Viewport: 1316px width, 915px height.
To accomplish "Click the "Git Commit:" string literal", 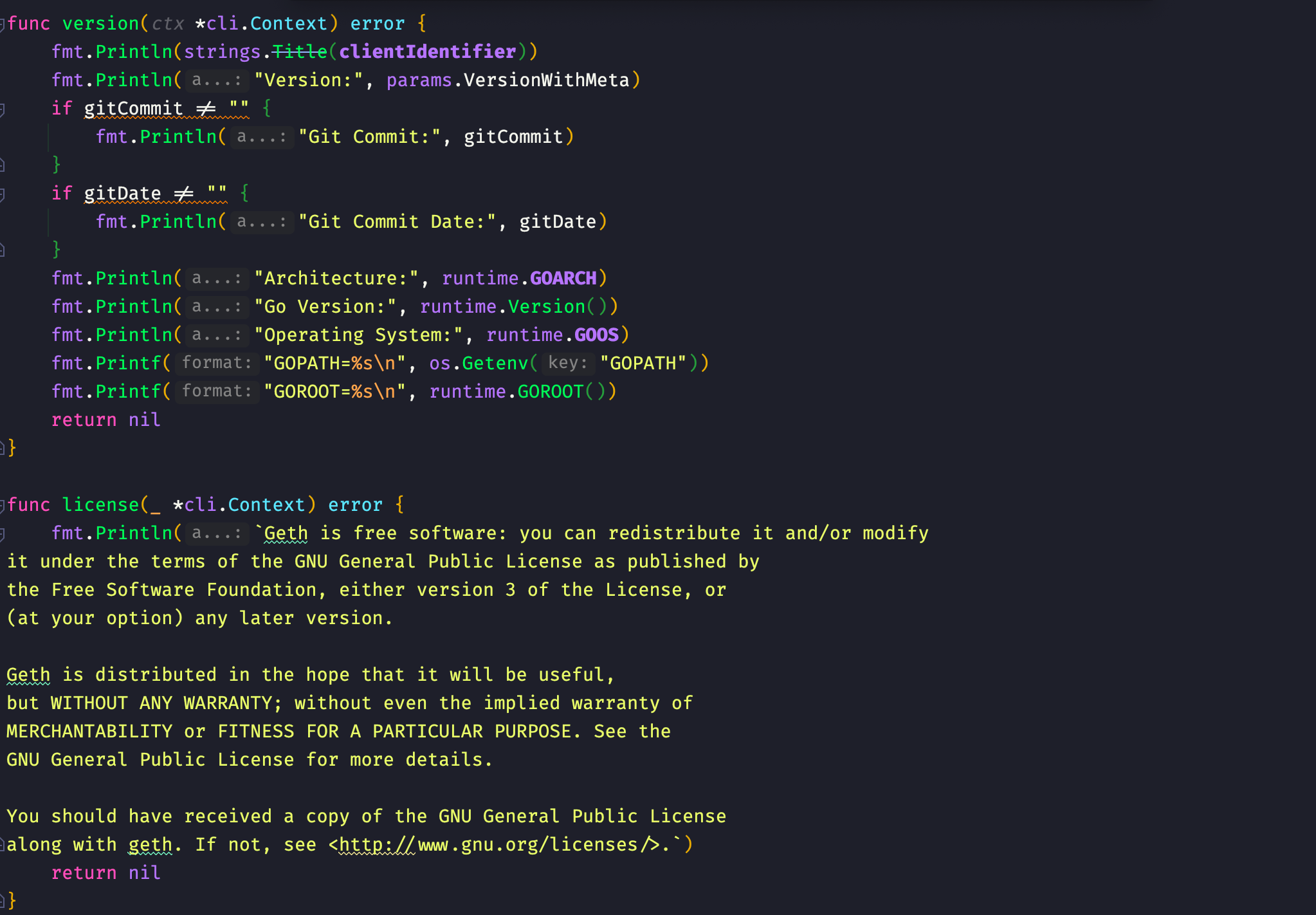I will click(x=369, y=137).
